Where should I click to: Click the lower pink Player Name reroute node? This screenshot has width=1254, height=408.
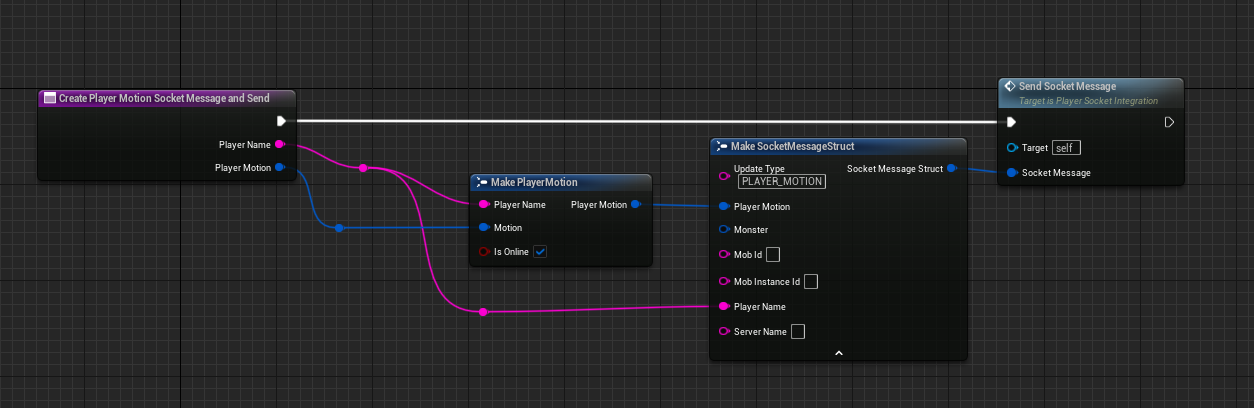tap(483, 312)
